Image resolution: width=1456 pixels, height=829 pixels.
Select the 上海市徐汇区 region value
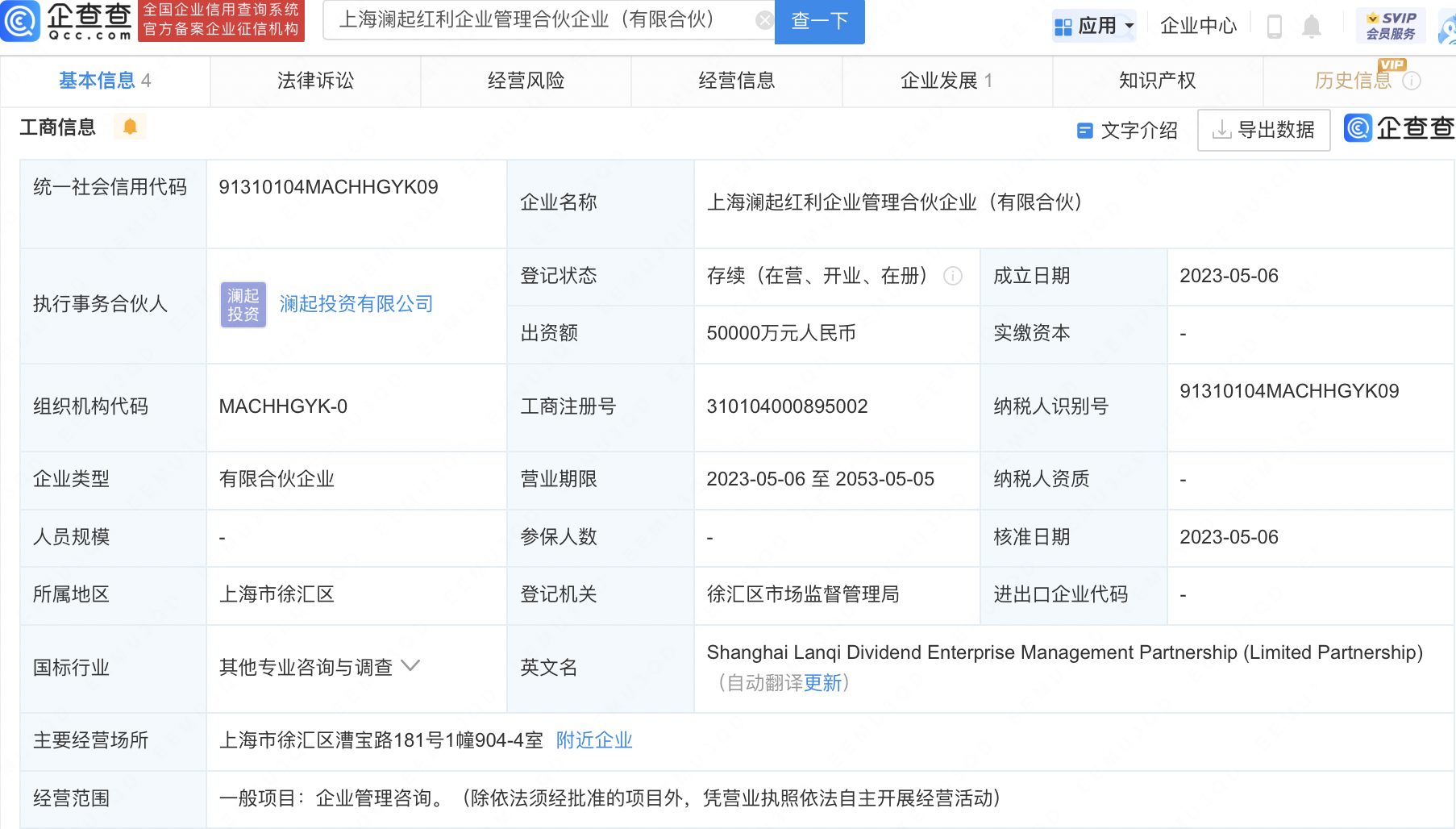[x=277, y=594]
